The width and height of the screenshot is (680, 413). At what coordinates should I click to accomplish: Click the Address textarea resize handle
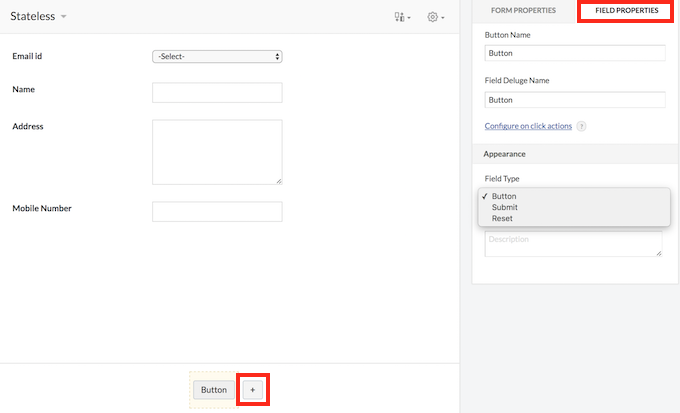click(x=278, y=181)
